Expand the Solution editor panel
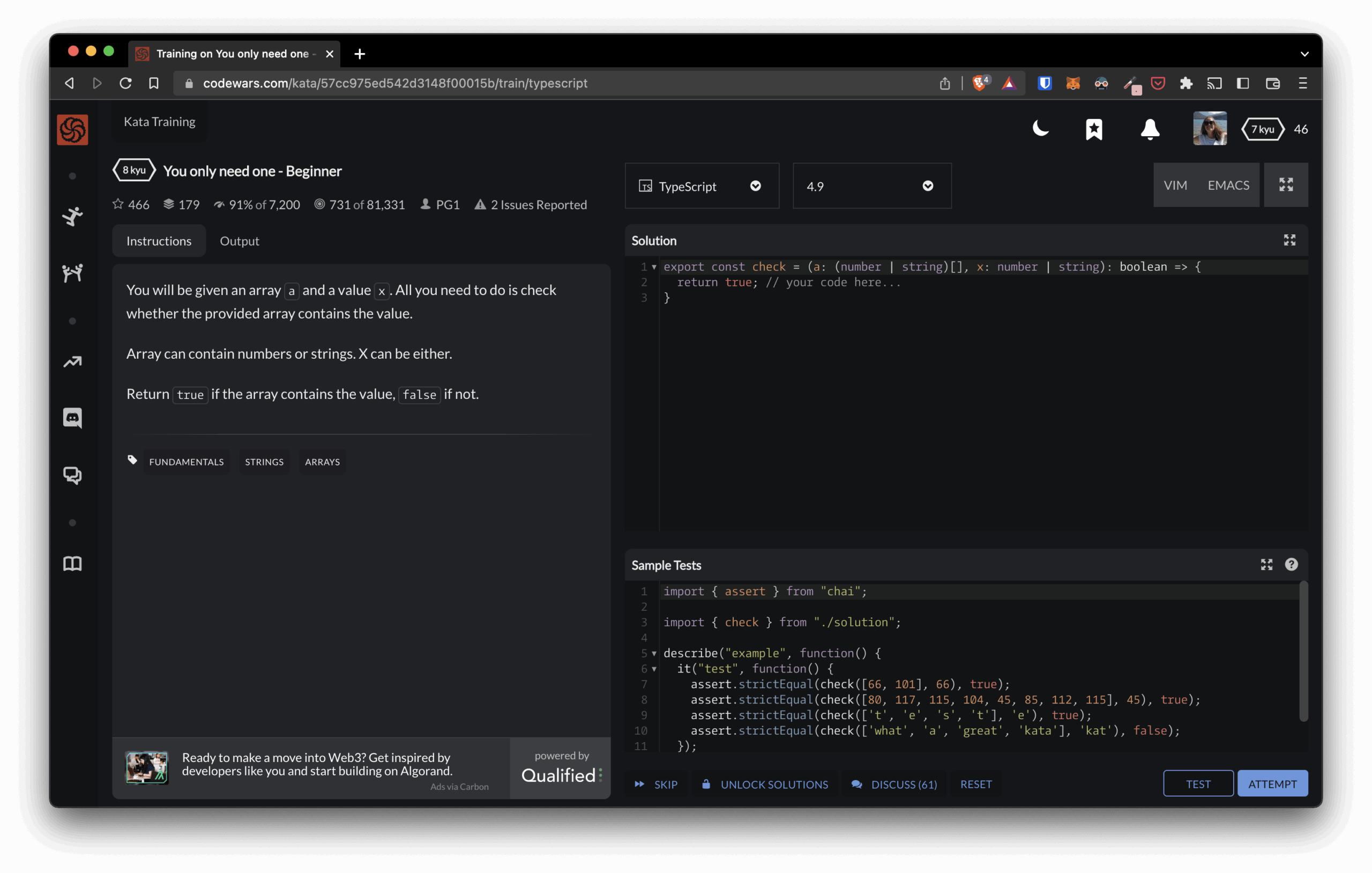The width and height of the screenshot is (1372, 873). [x=1289, y=240]
